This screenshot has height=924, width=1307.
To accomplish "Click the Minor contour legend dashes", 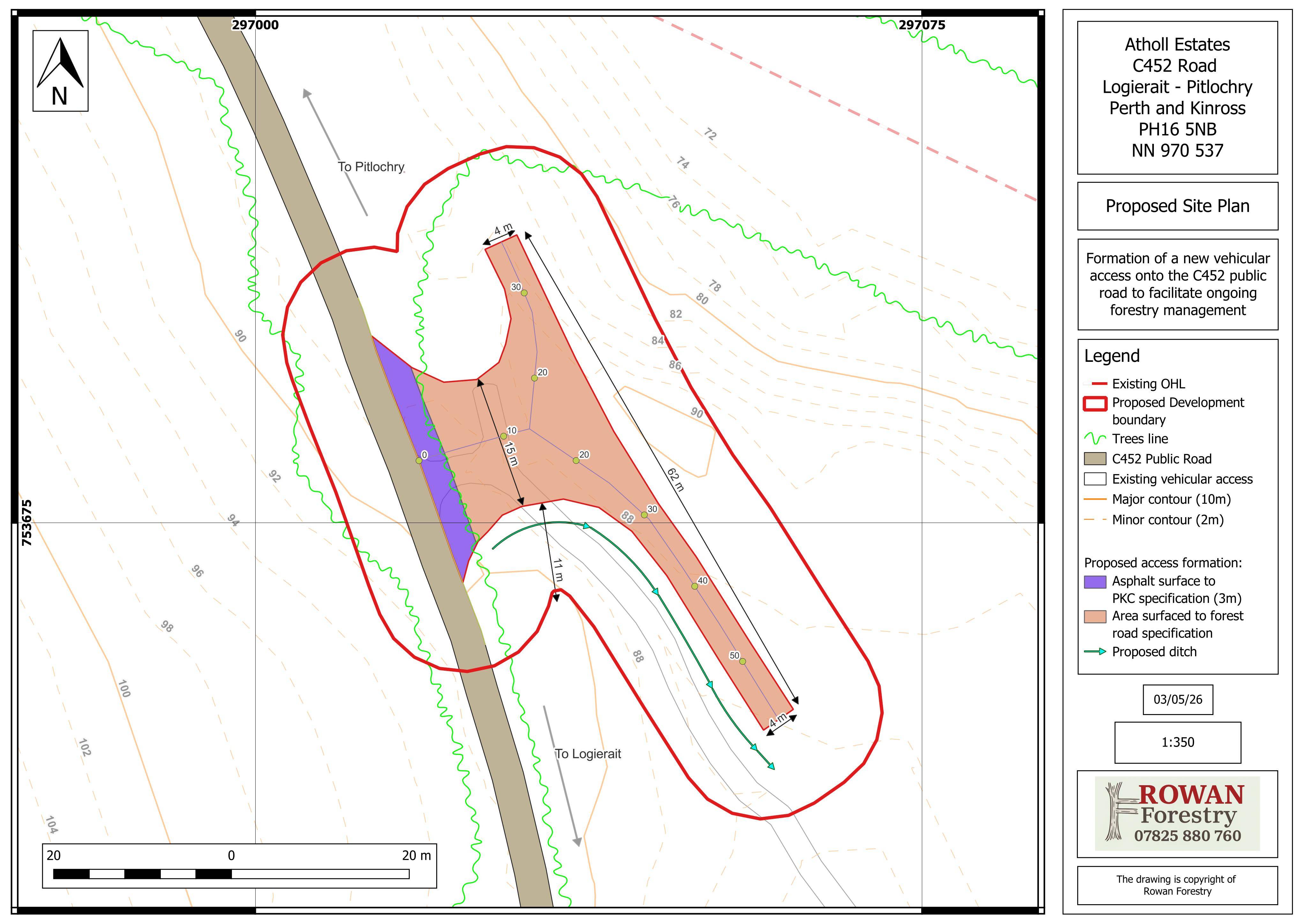I will click(x=1095, y=520).
